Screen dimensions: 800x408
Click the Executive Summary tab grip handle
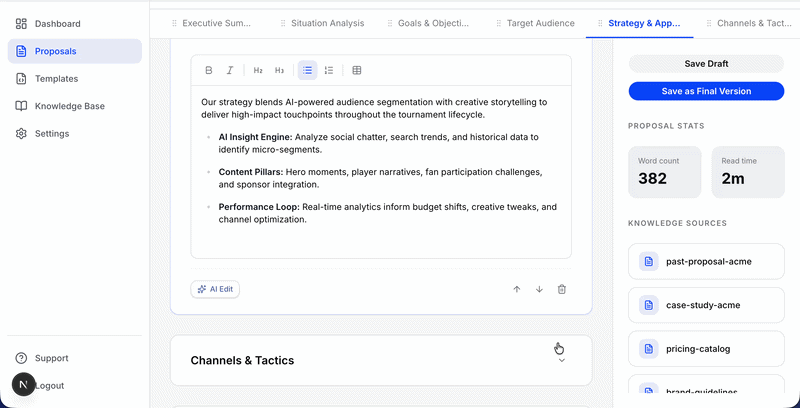tap(174, 23)
